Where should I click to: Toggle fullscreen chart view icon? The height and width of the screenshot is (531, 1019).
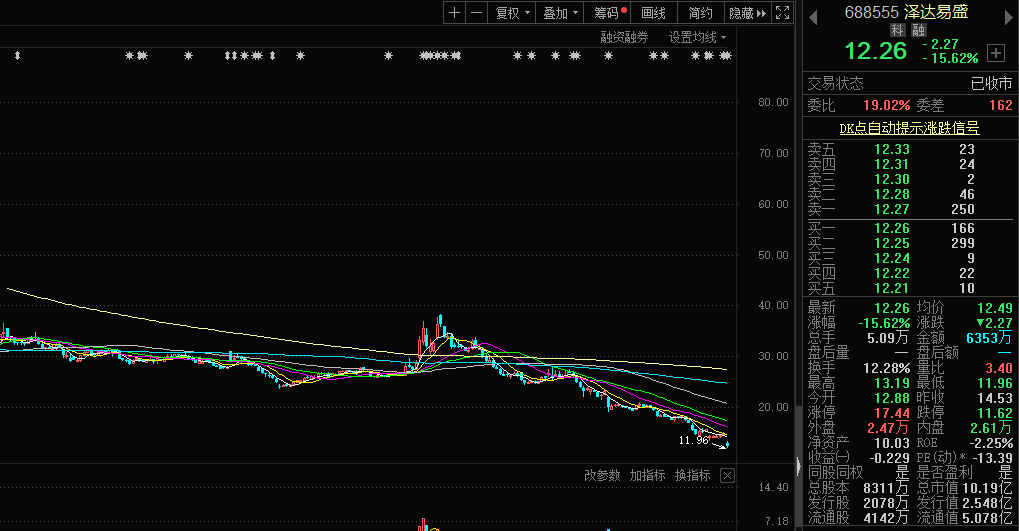pos(783,13)
